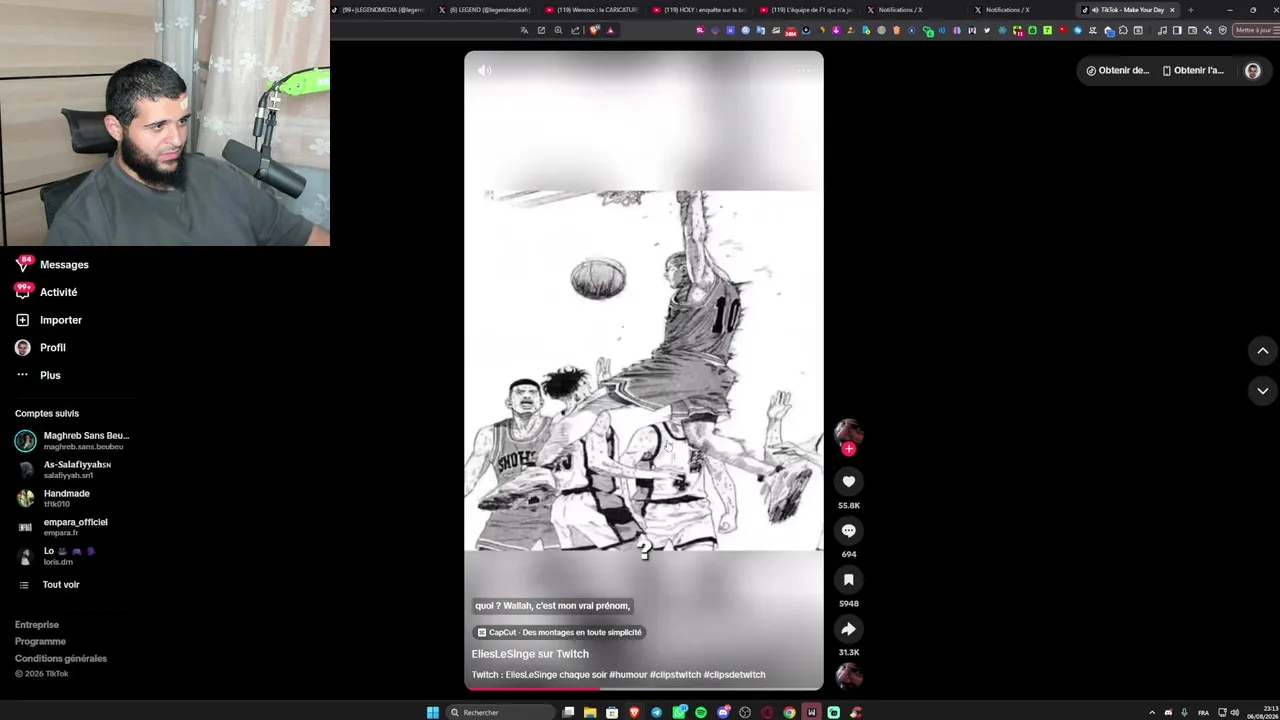The width and height of the screenshot is (1280, 720).
Task: Open Brave browser from the taskbar
Action: coord(634,712)
